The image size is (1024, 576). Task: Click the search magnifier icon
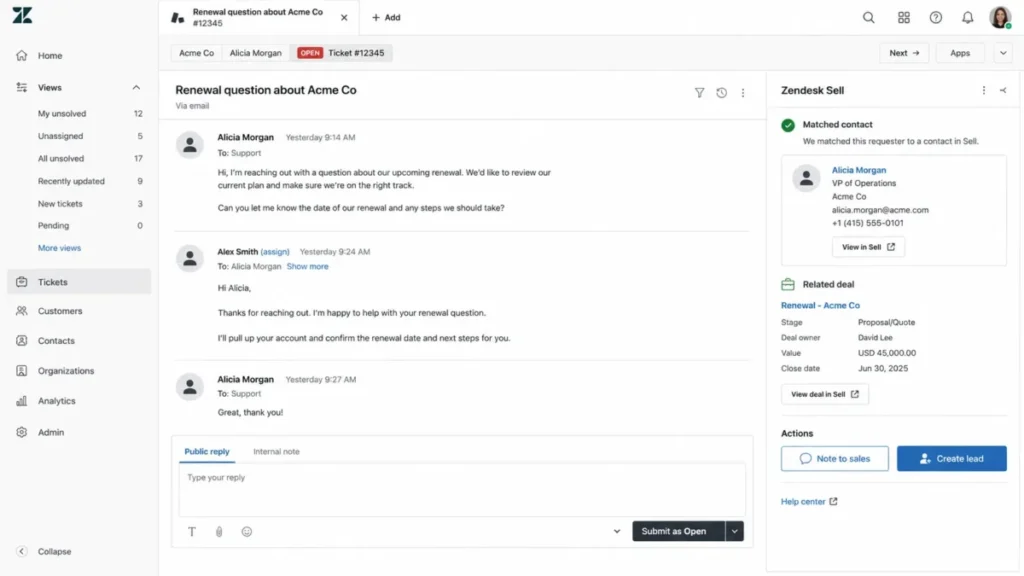(x=869, y=18)
